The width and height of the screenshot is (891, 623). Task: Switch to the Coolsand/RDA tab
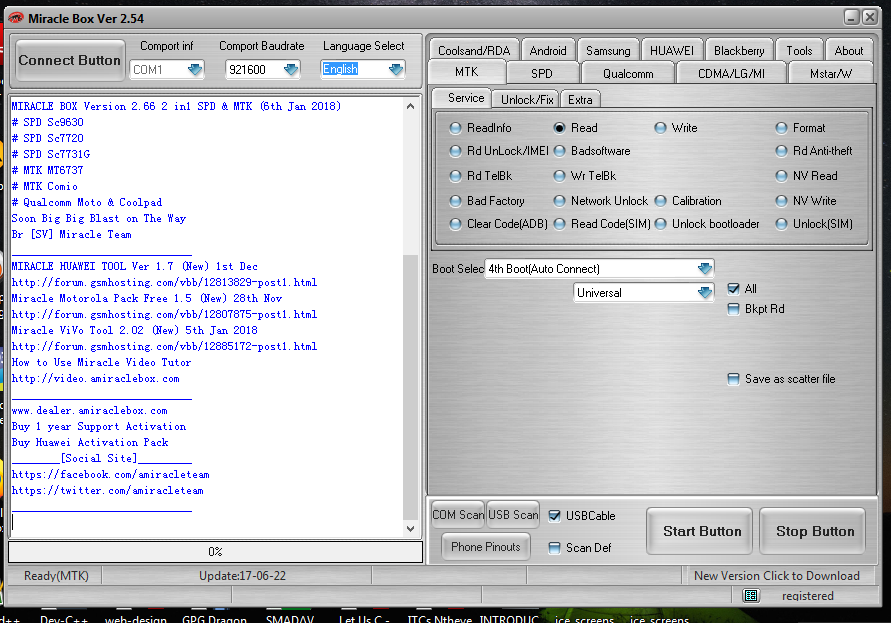point(474,50)
